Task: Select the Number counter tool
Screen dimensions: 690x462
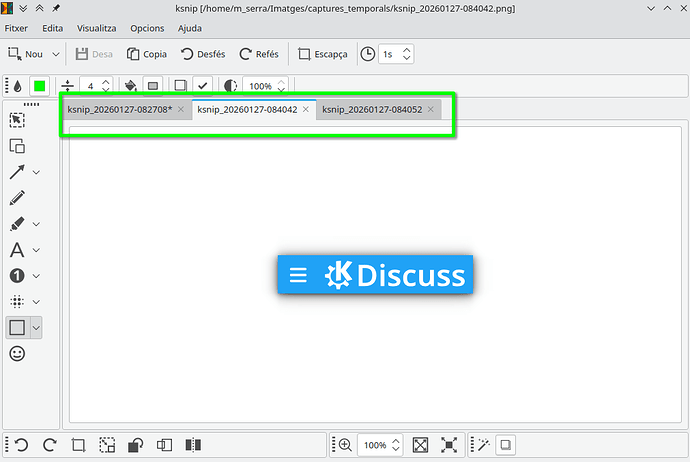Action: 17,276
